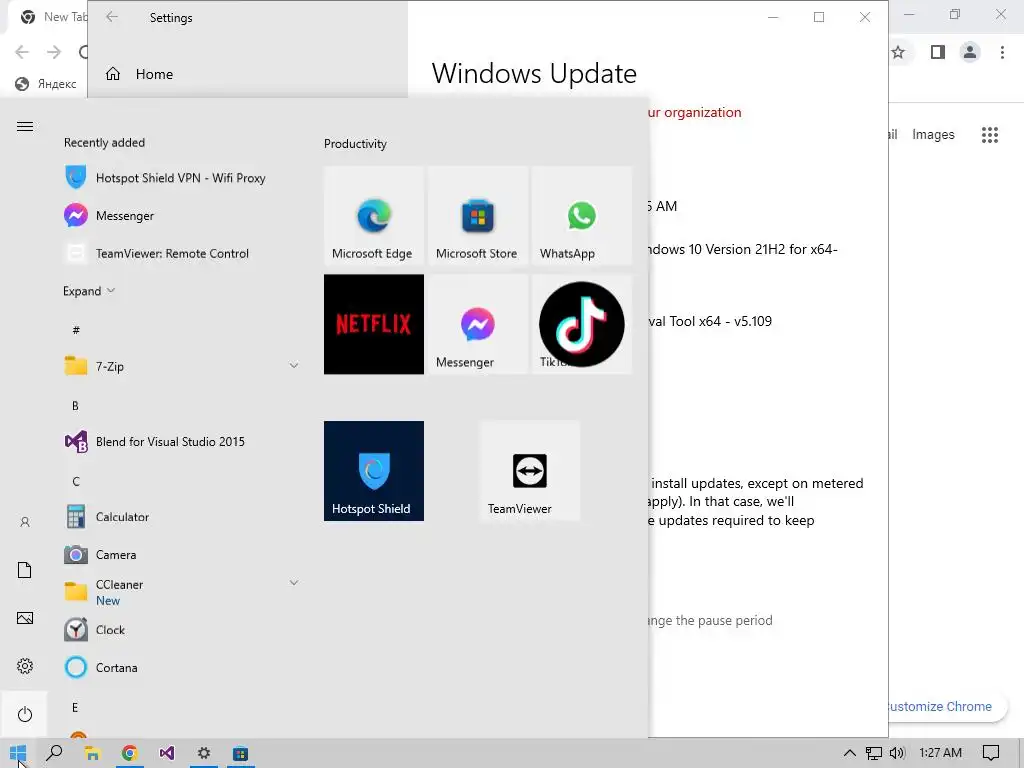Open Microsoft Store on the taskbar

240,753
